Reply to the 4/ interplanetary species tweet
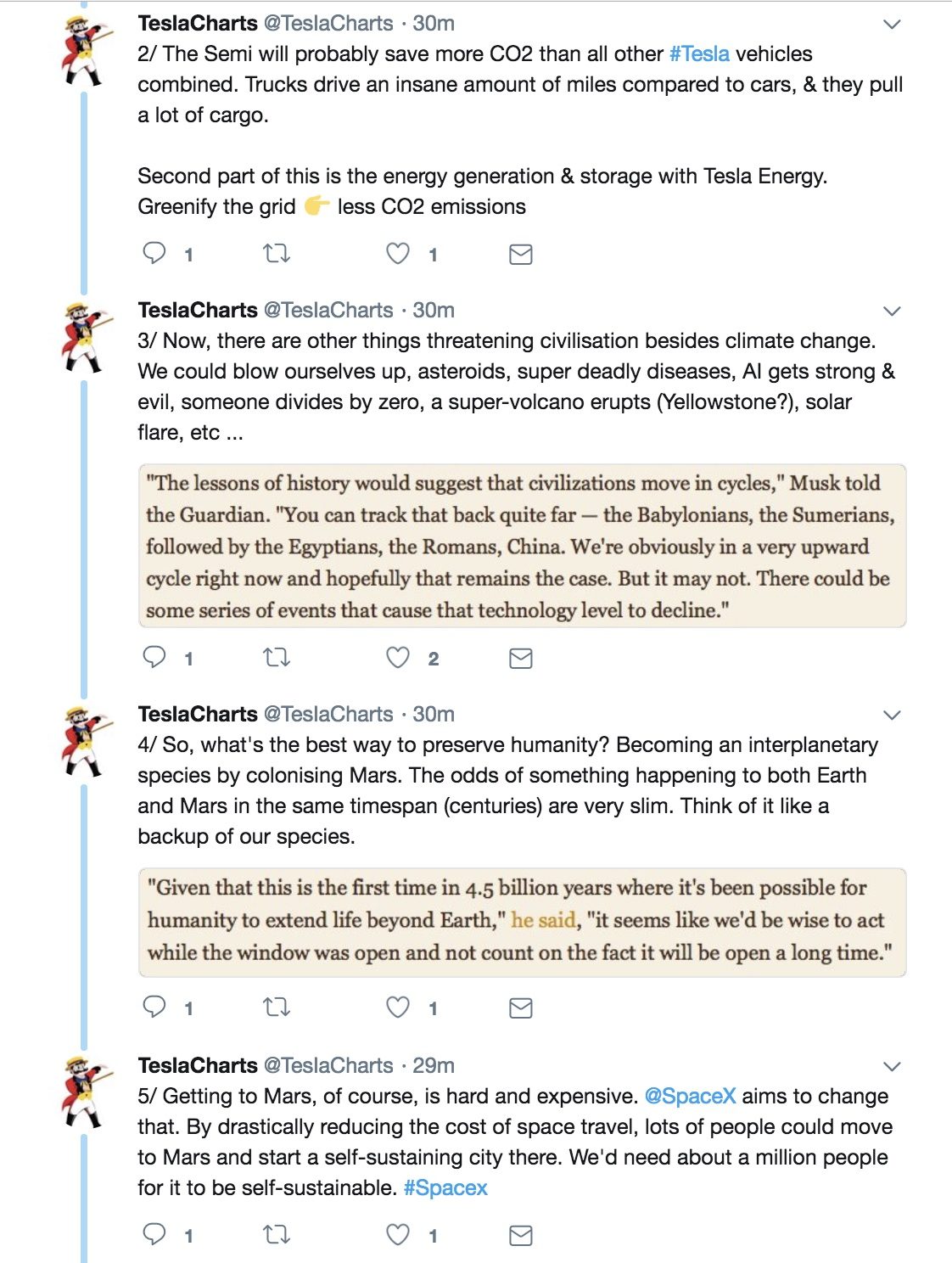The width and height of the screenshot is (952, 1263). click(x=154, y=1007)
